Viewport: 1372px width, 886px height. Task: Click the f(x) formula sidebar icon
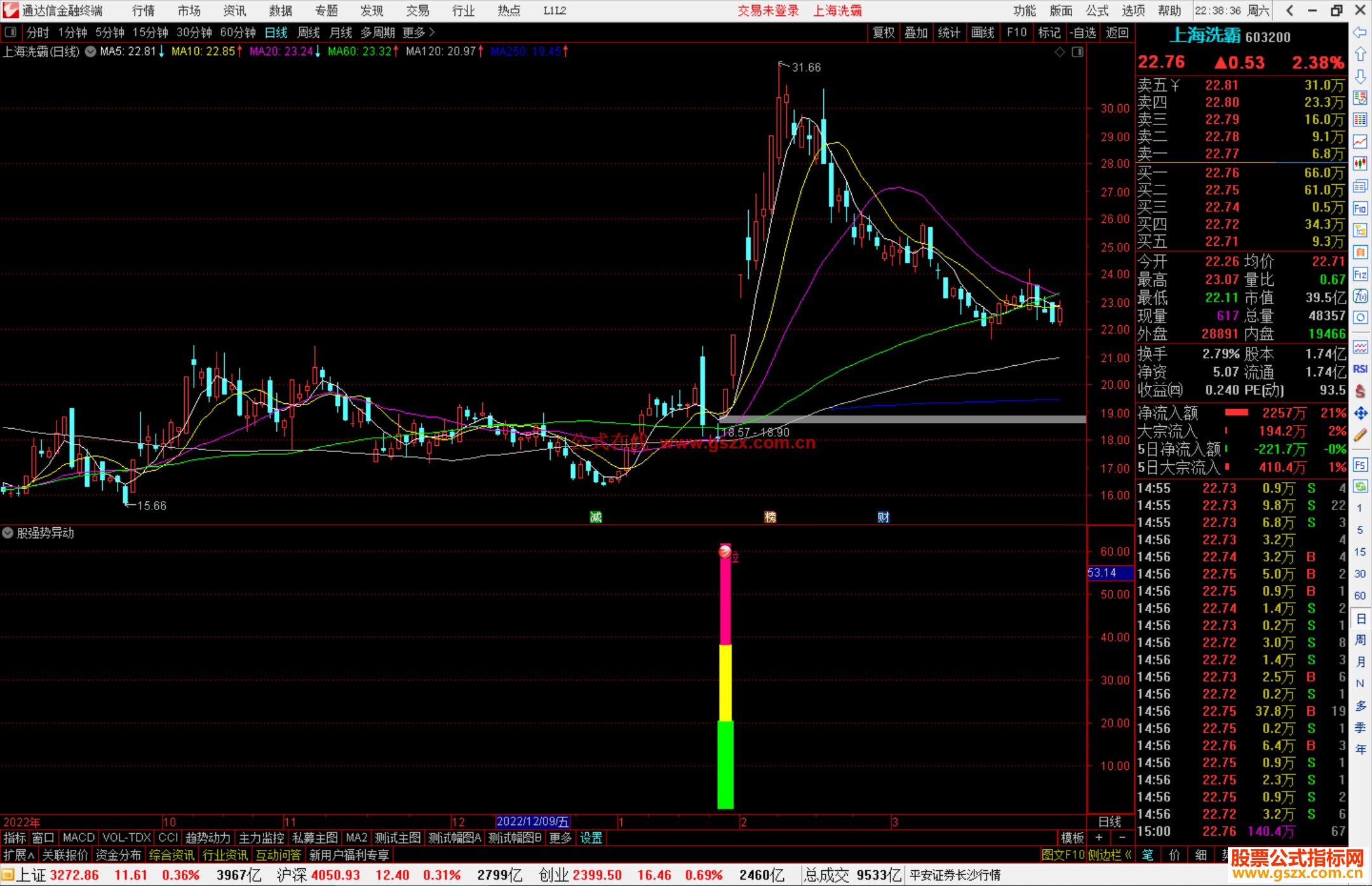(1360, 296)
